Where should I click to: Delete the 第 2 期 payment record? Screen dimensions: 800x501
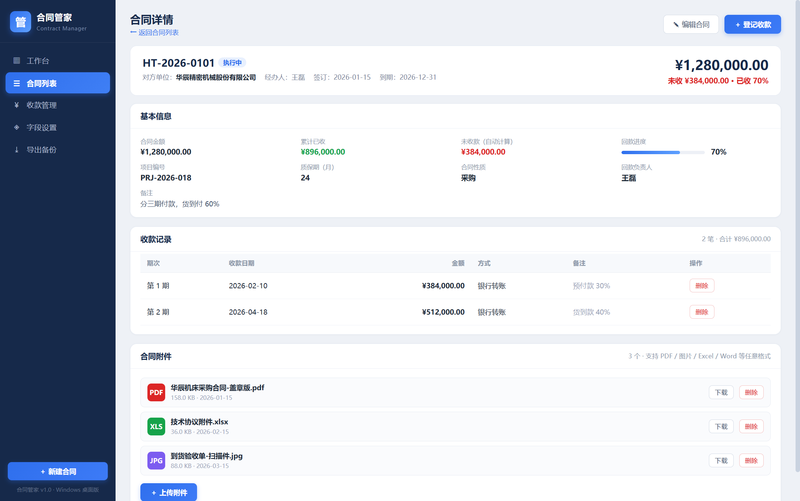click(x=702, y=312)
